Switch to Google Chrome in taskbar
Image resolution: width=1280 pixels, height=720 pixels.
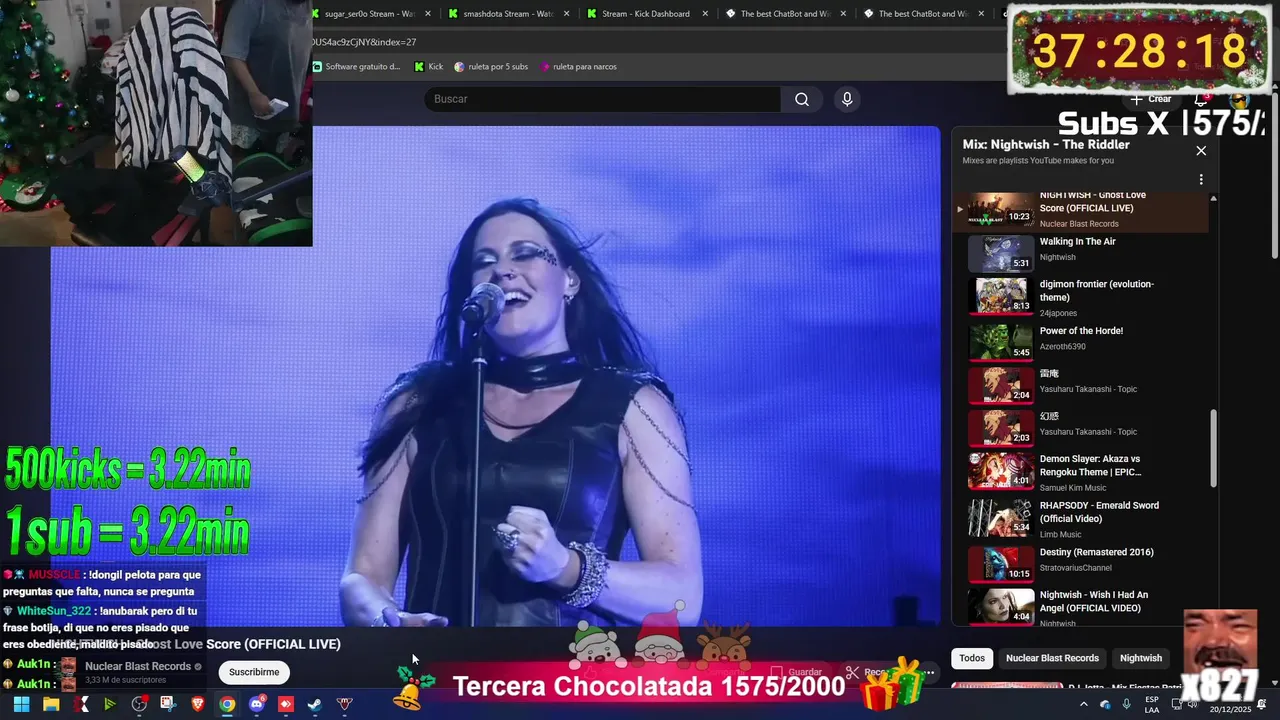(x=227, y=704)
